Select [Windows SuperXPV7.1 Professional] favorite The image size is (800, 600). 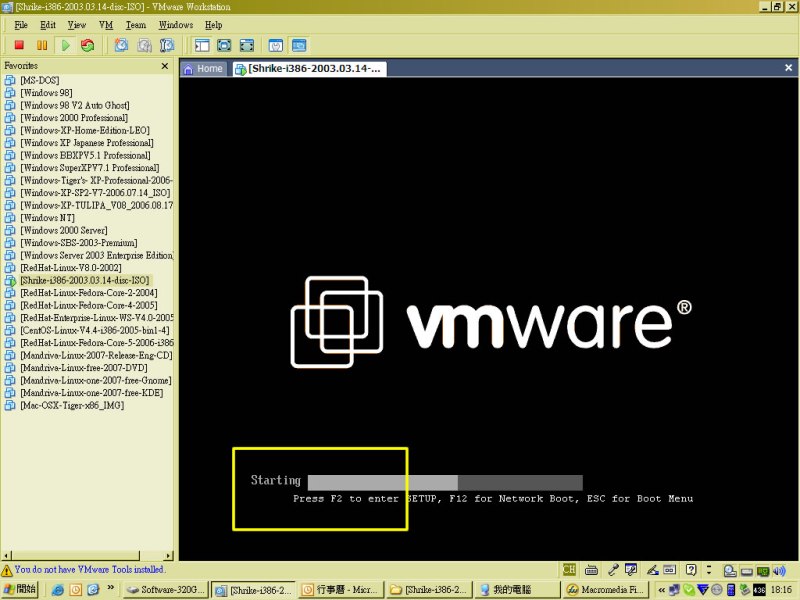(x=90, y=168)
